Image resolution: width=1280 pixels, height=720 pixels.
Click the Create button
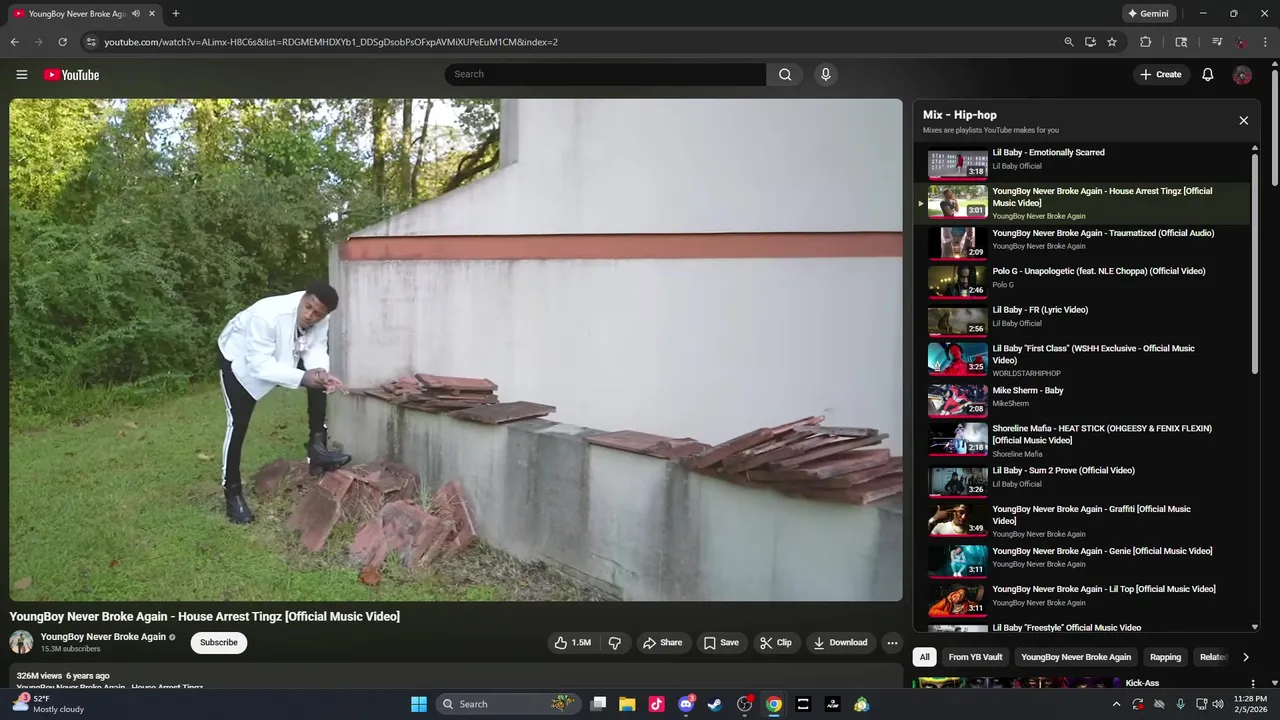pyautogui.click(x=1161, y=75)
